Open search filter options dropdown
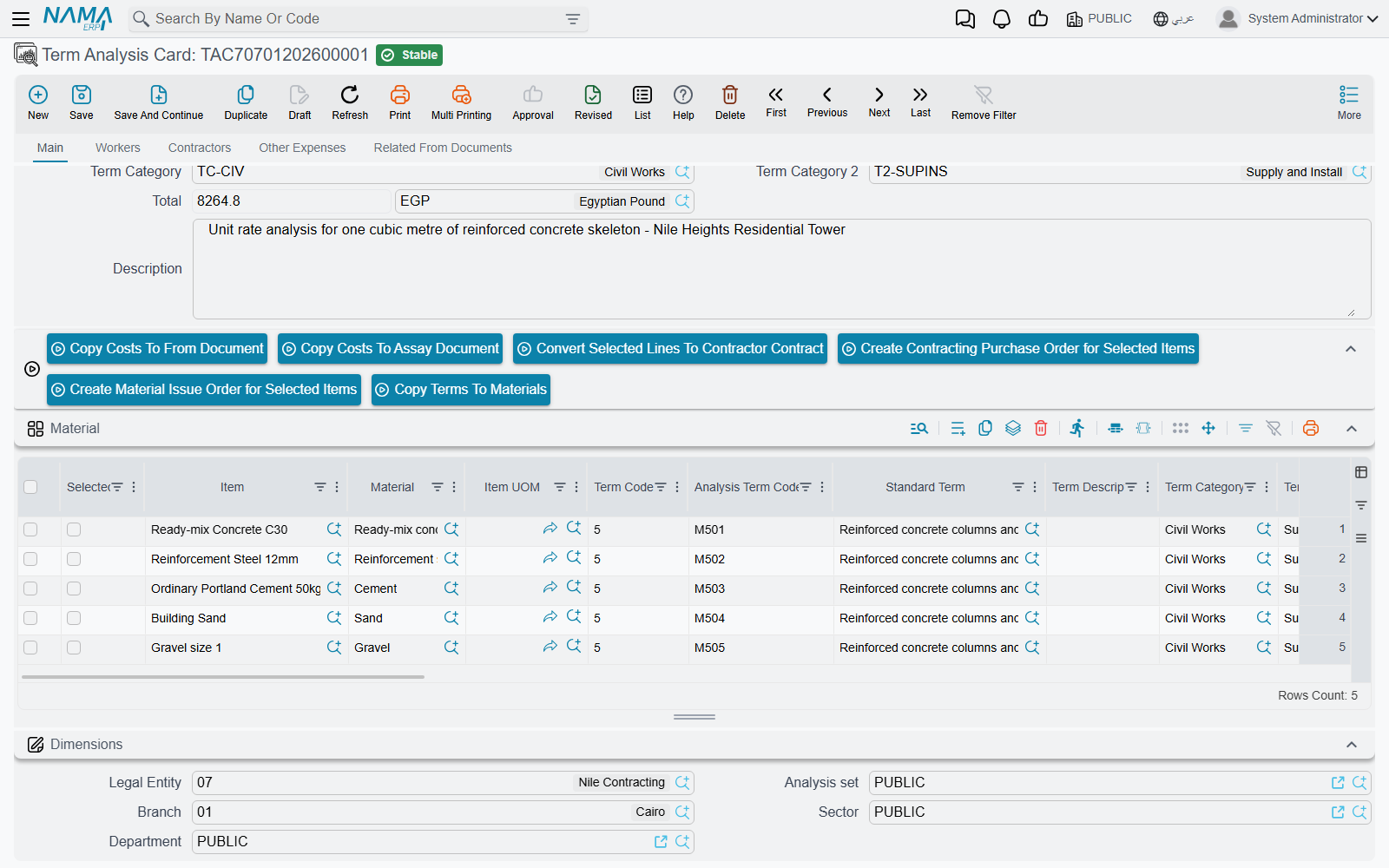This screenshot has height=868, width=1389. (573, 19)
